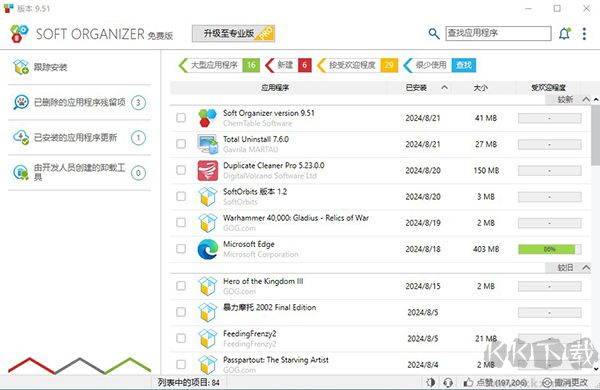600x390 pixels.
Task: Click the 已删除的应用程序残留项 paw icon
Action: 21,102
